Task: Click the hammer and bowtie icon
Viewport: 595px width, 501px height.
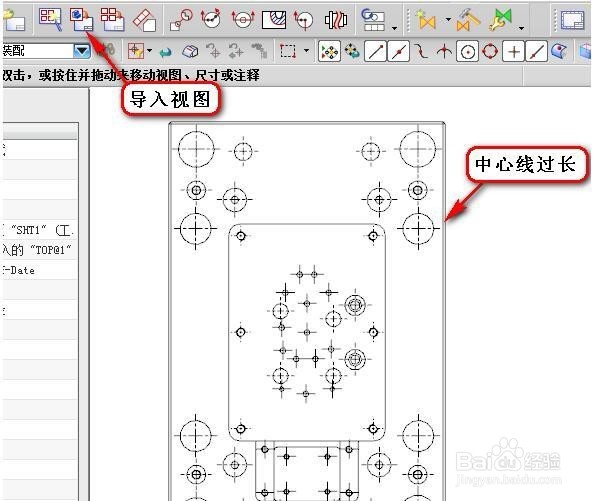Action: click(x=468, y=20)
